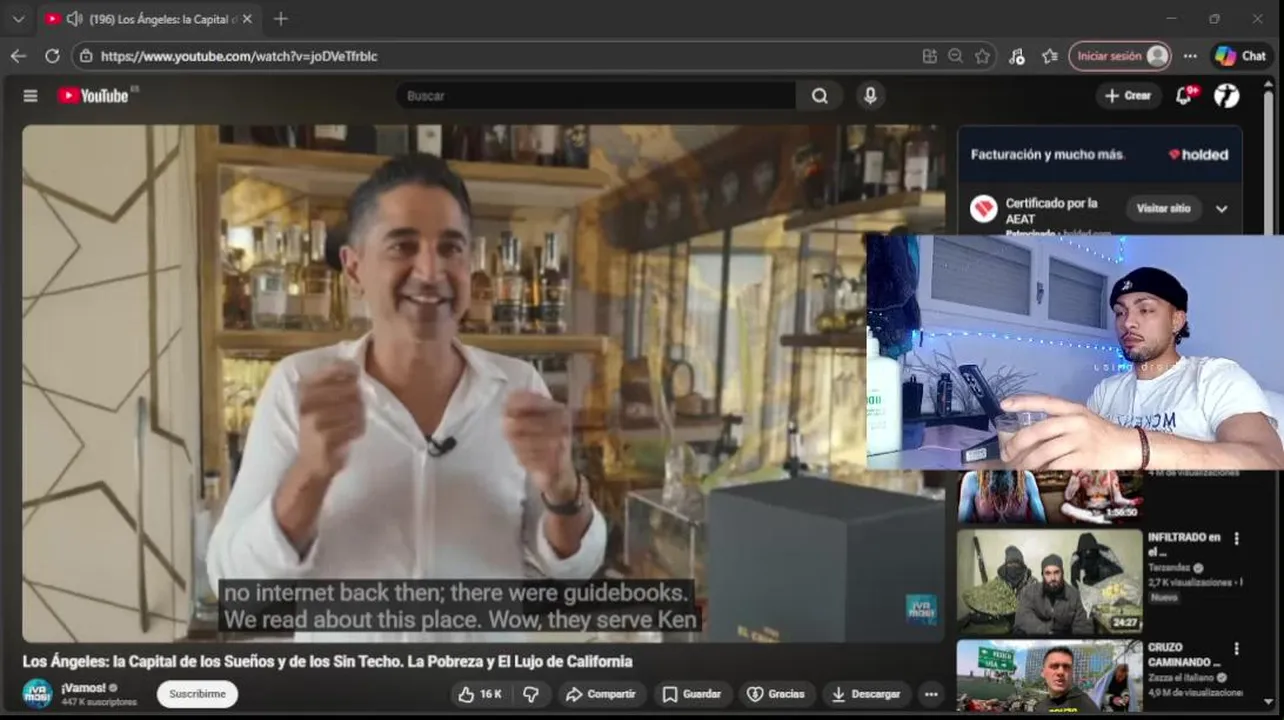The image size is (1284, 720).
Task: Open the YouTube hamburger guide menu
Action: (30, 96)
